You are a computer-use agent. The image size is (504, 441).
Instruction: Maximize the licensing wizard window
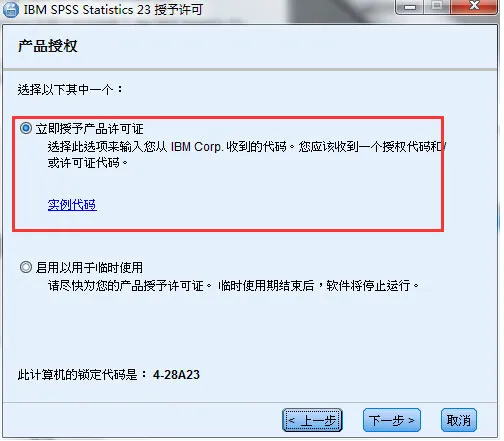tap(437, 7)
